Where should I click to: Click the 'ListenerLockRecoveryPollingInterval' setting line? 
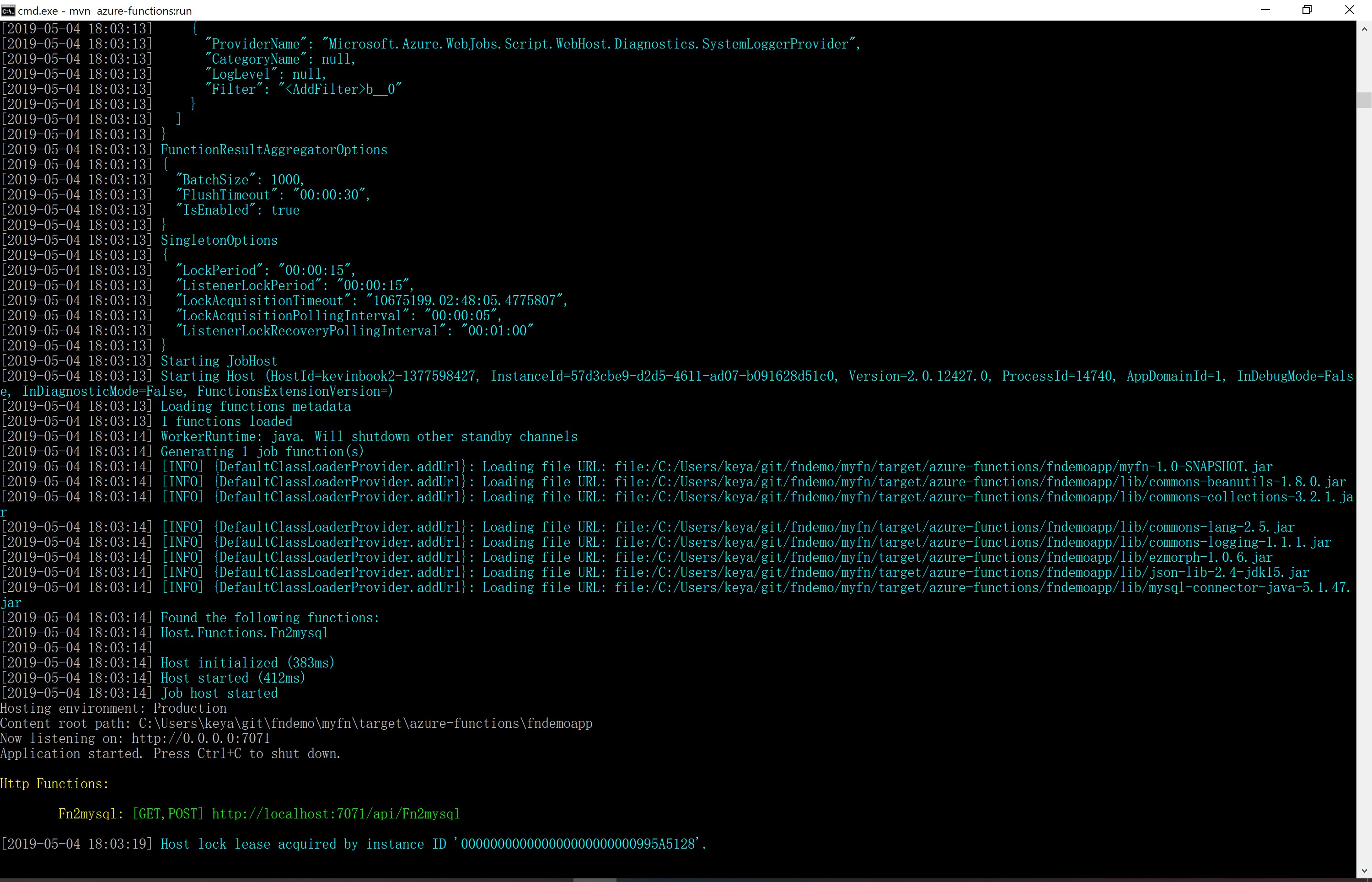click(x=267, y=331)
